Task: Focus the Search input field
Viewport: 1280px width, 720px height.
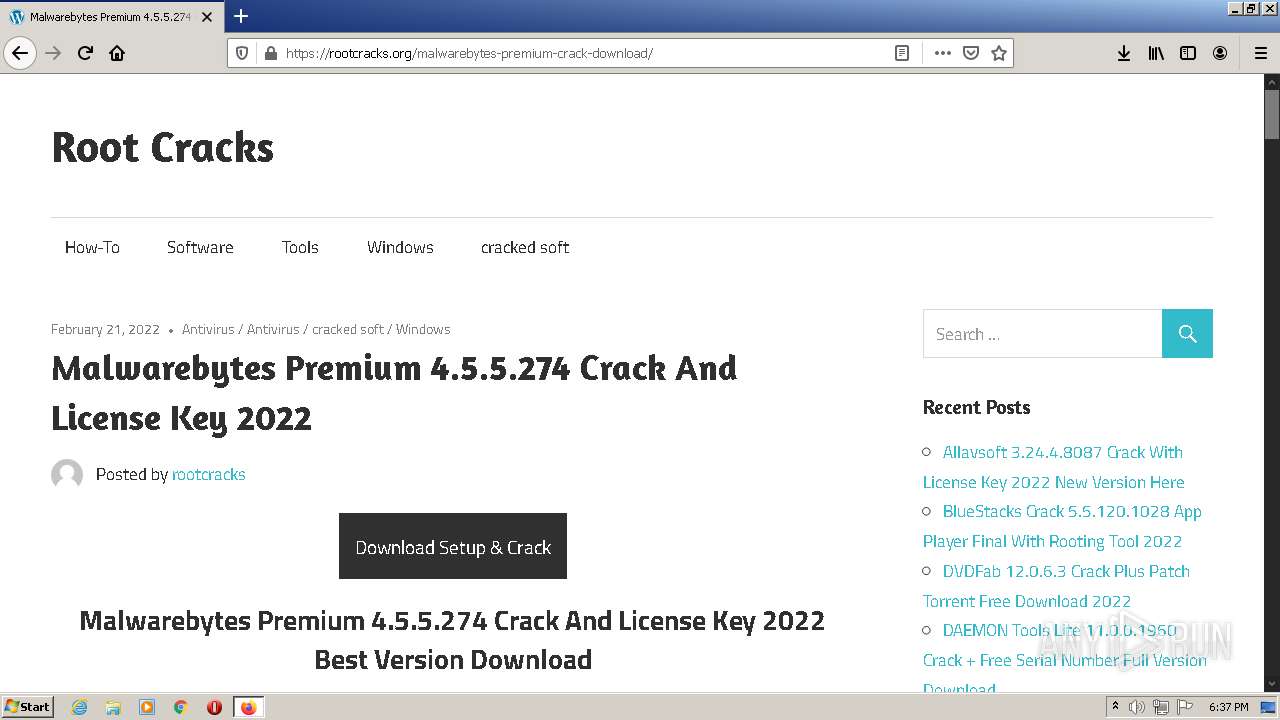Action: tap(1042, 334)
